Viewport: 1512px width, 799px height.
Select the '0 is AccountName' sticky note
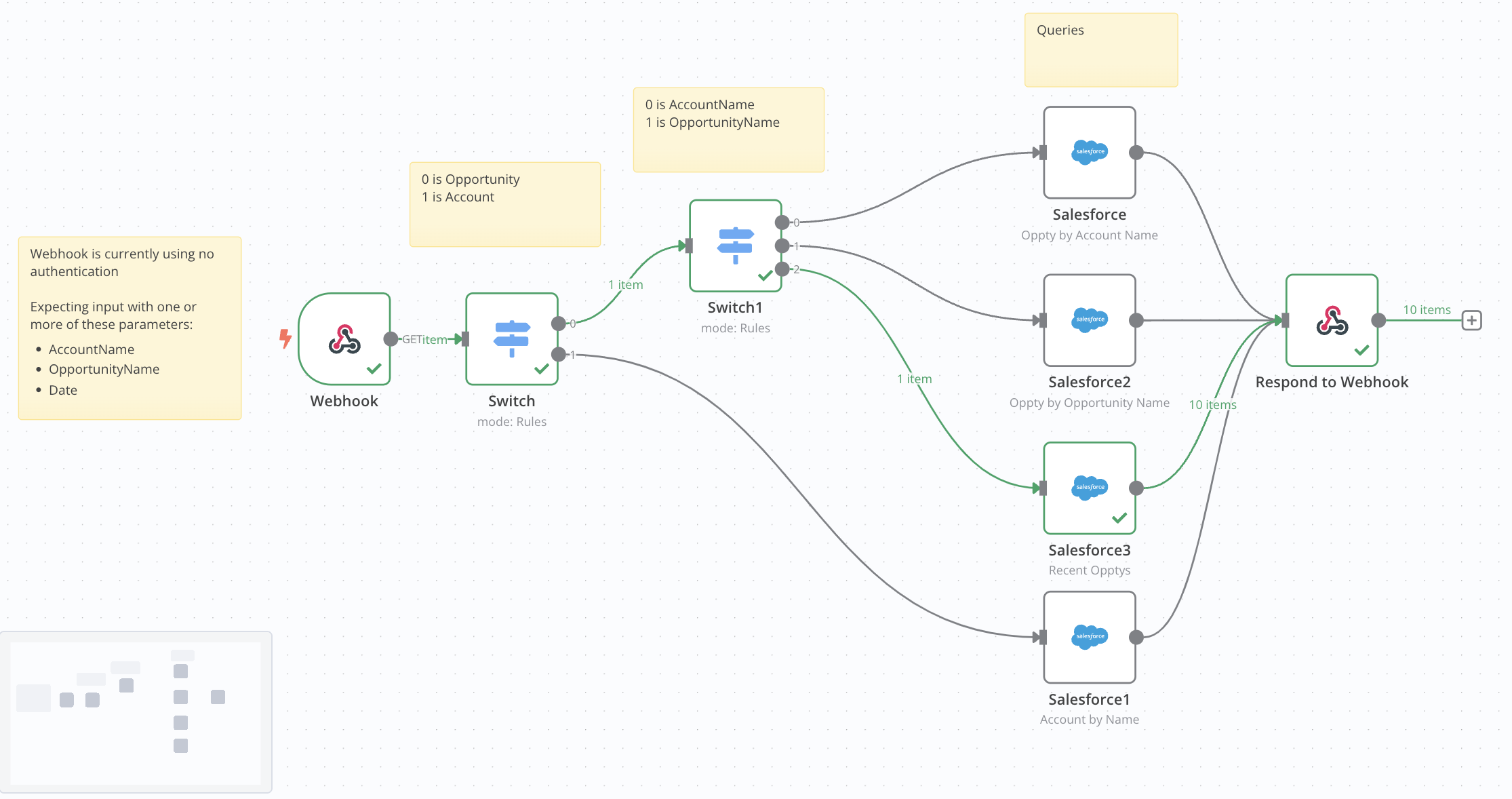[x=728, y=130]
